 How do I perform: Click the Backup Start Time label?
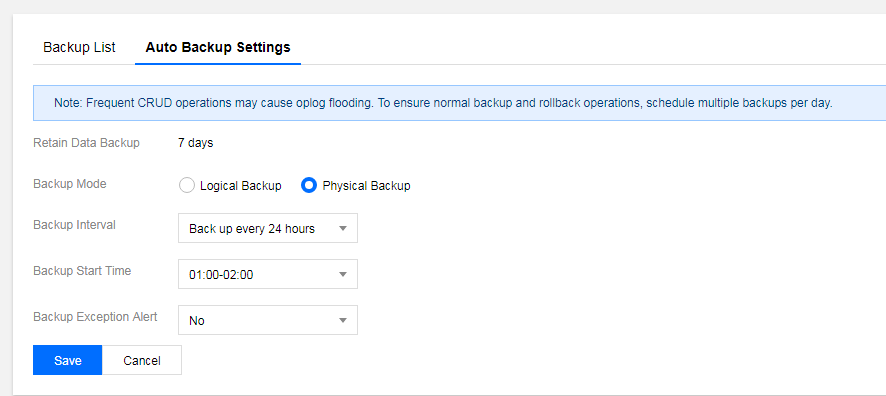(82, 271)
